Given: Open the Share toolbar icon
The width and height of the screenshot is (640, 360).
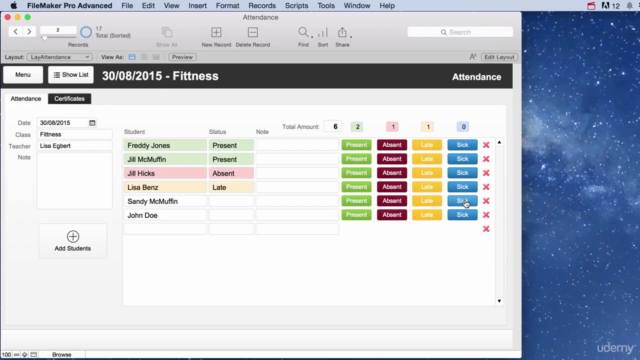Looking at the screenshot, I should pos(342,32).
